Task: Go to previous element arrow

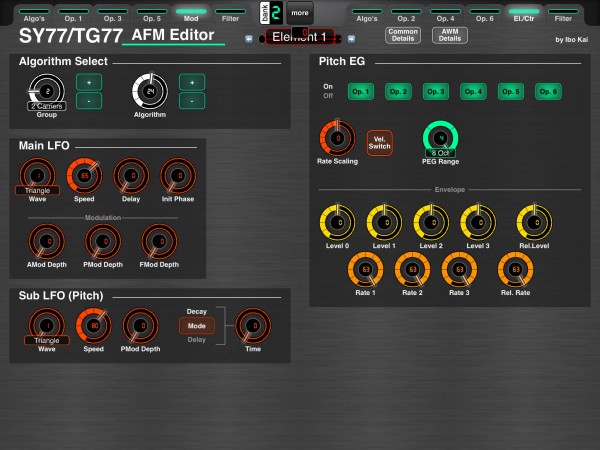Action: tap(249, 39)
